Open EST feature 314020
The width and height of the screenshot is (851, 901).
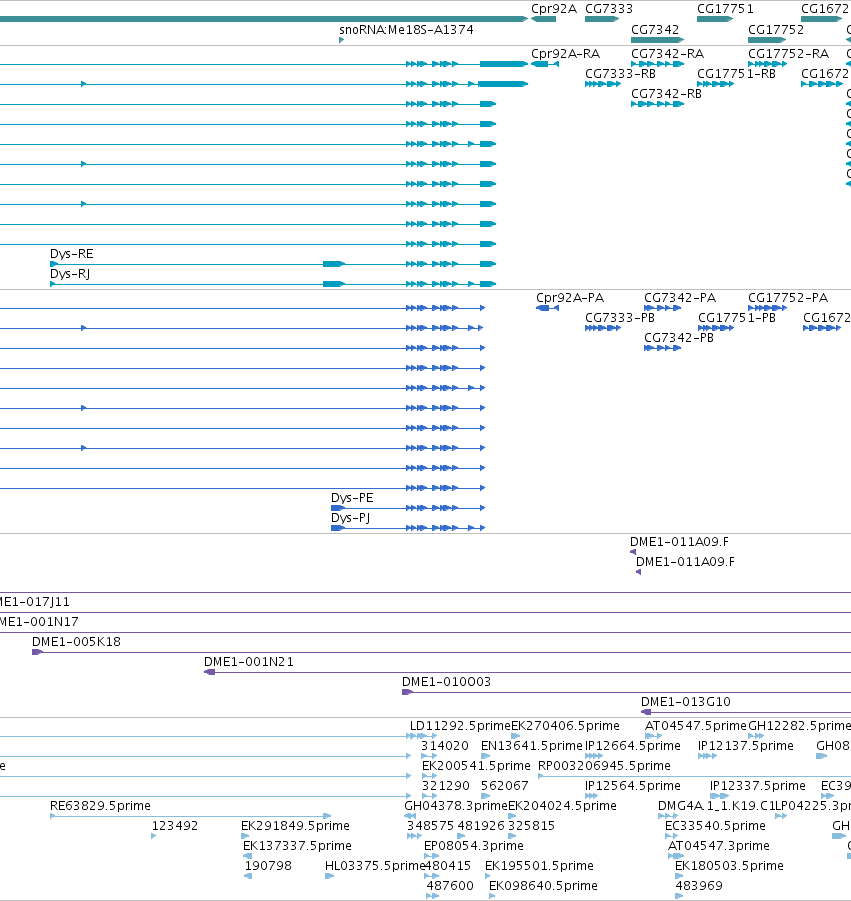429,756
